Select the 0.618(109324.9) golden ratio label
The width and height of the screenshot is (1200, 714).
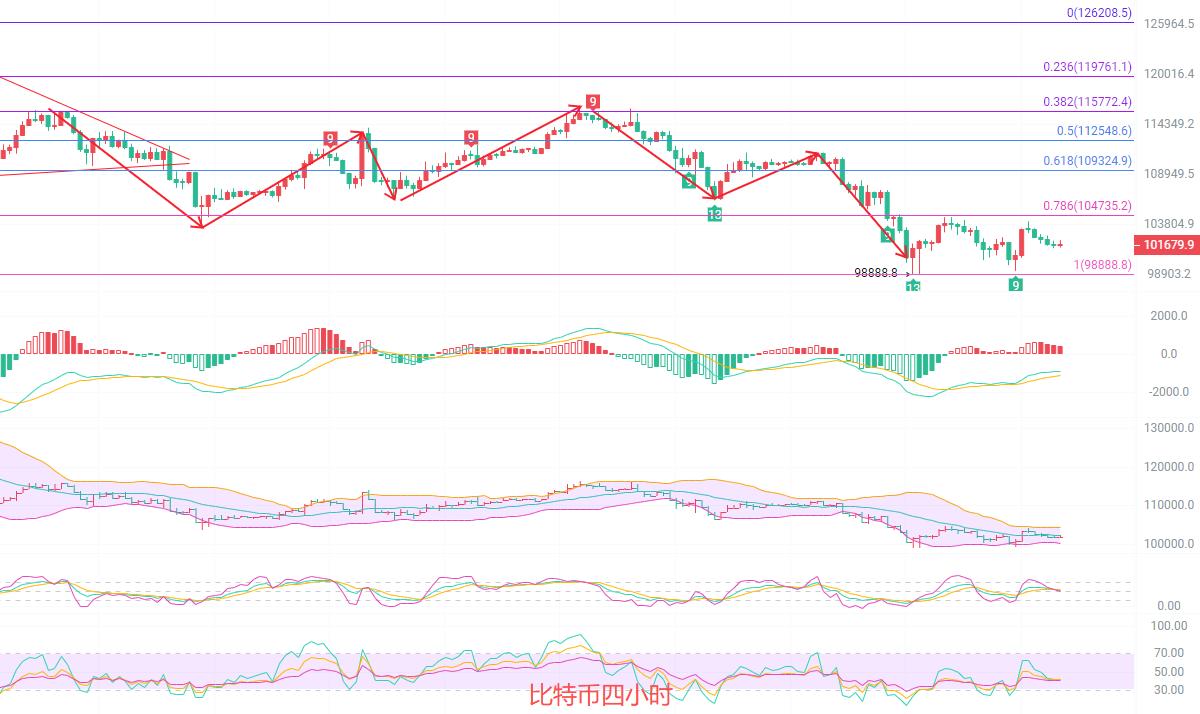pos(1087,160)
